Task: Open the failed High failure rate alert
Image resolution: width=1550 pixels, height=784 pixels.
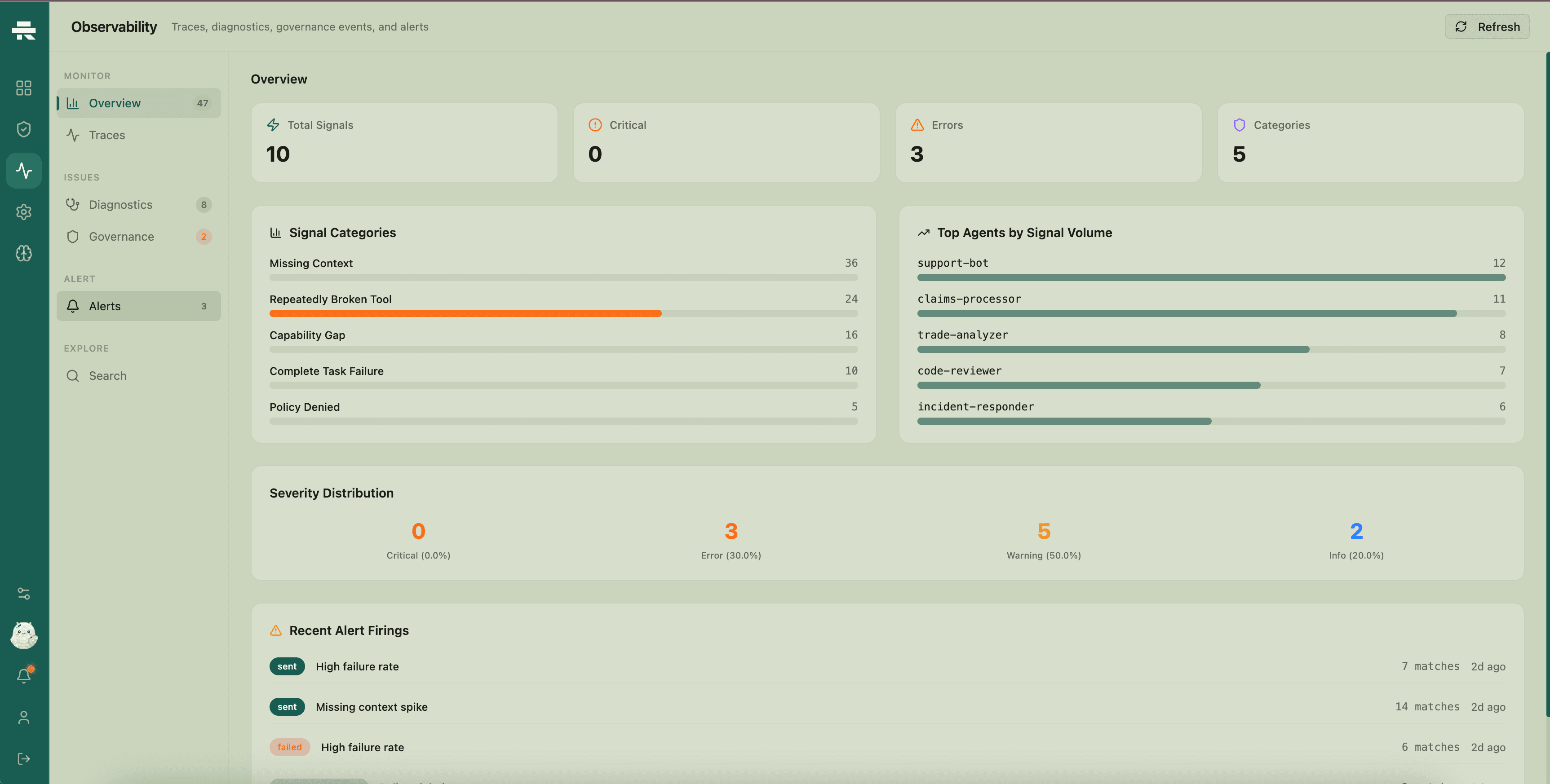Action: pyautogui.click(x=887, y=747)
